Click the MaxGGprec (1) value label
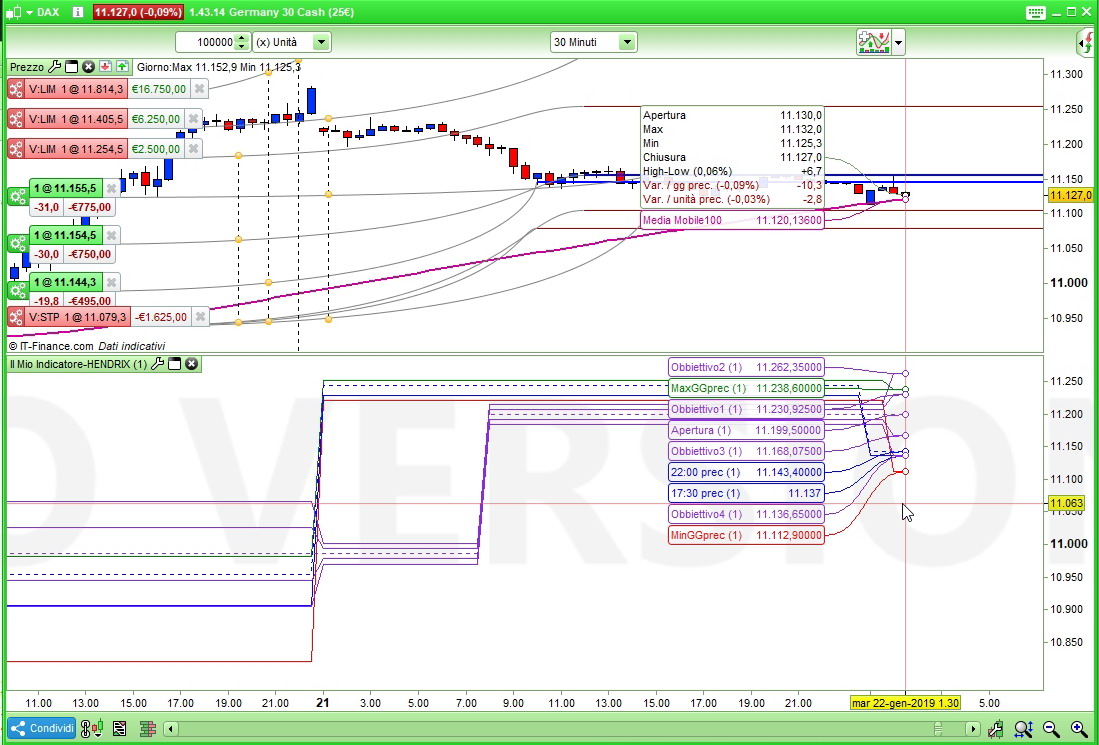The height and width of the screenshot is (745, 1099). pyautogui.click(x=746, y=388)
